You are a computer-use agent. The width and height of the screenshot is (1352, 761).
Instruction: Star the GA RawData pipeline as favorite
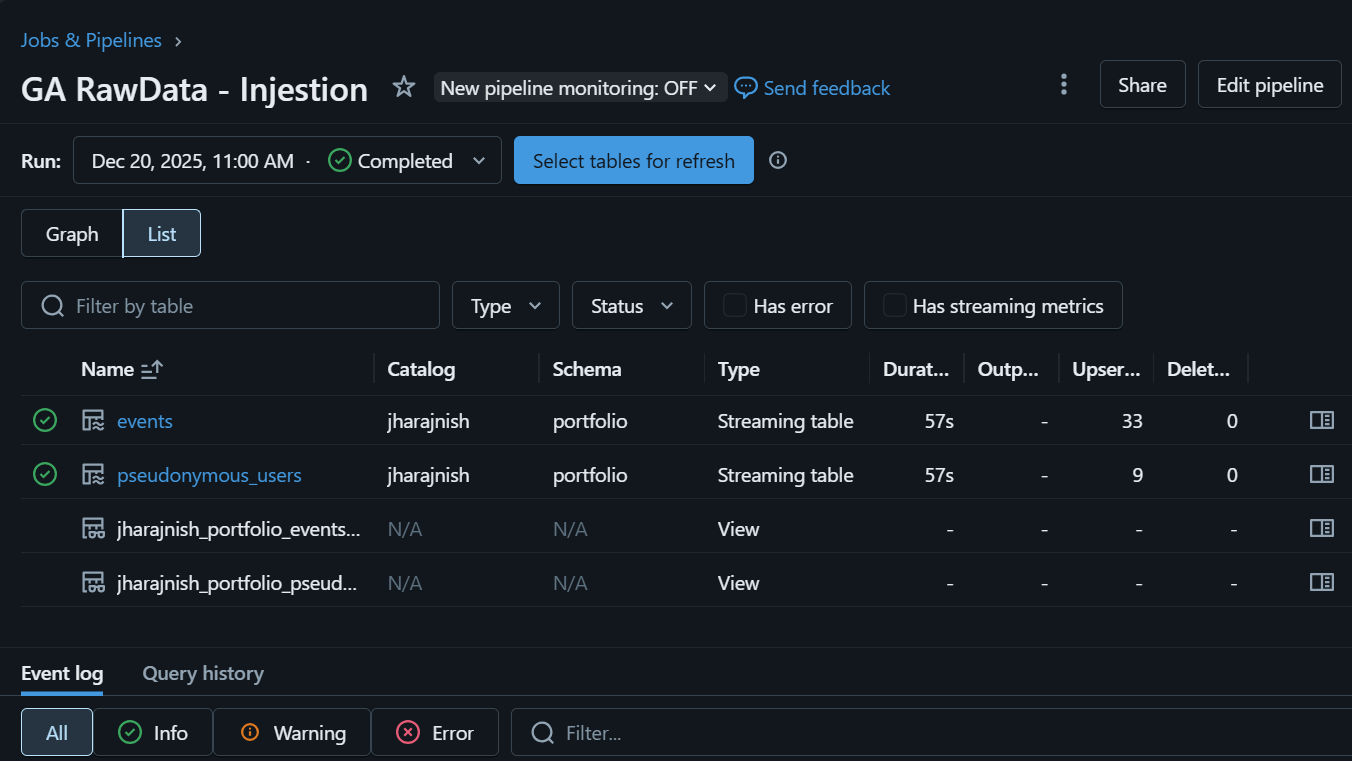tap(404, 88)
